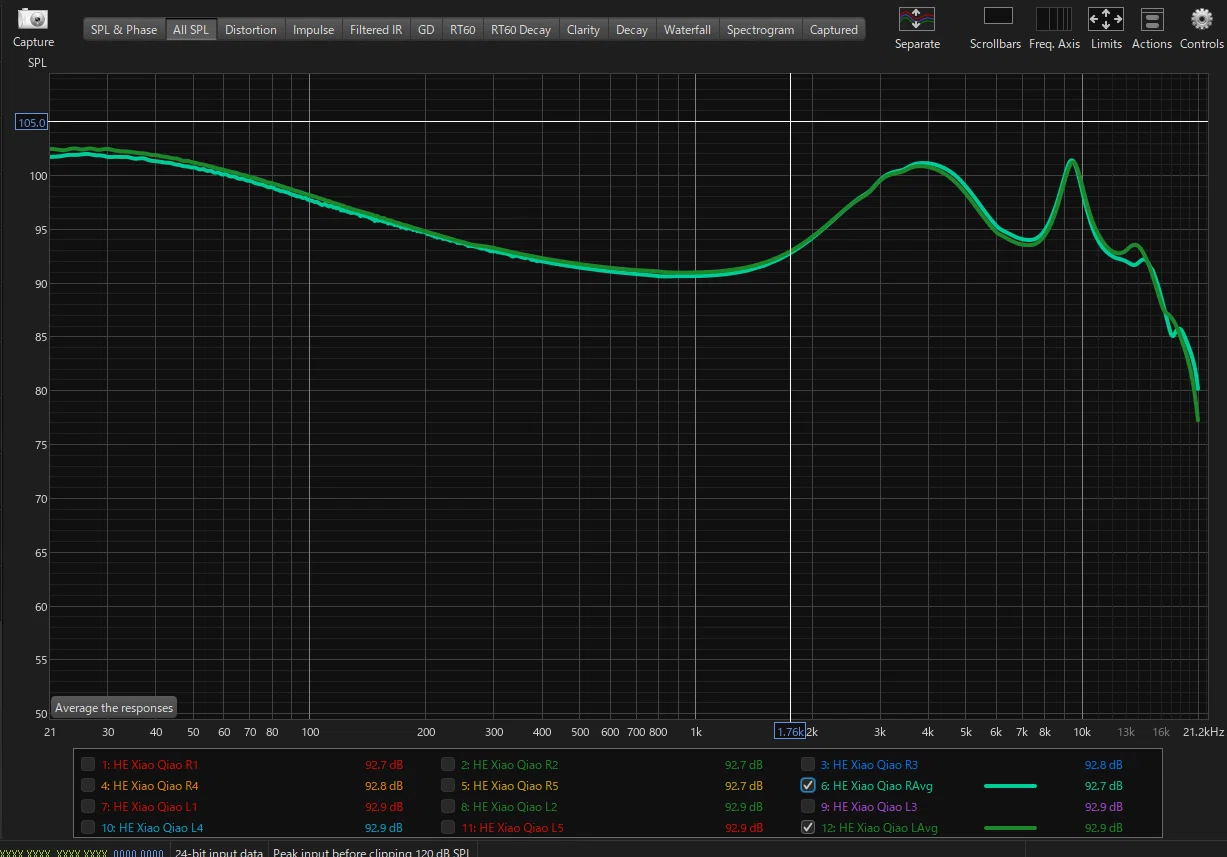Go to the Impulse tab
This screenshot has height=857, width=1227.
(x=314, y=30)
